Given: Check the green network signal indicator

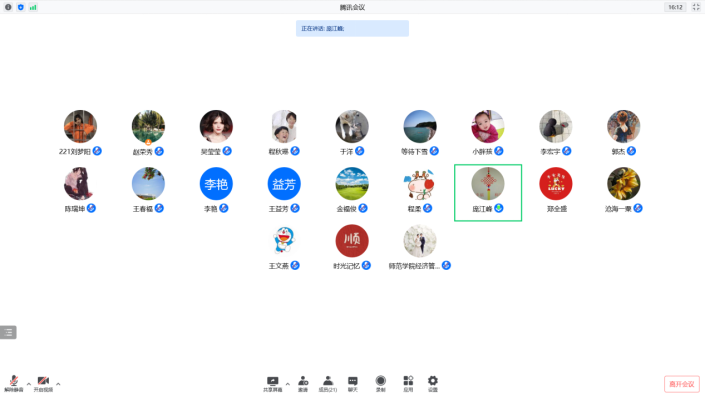Looking at the screenshot, I should [x=33, y=7].
